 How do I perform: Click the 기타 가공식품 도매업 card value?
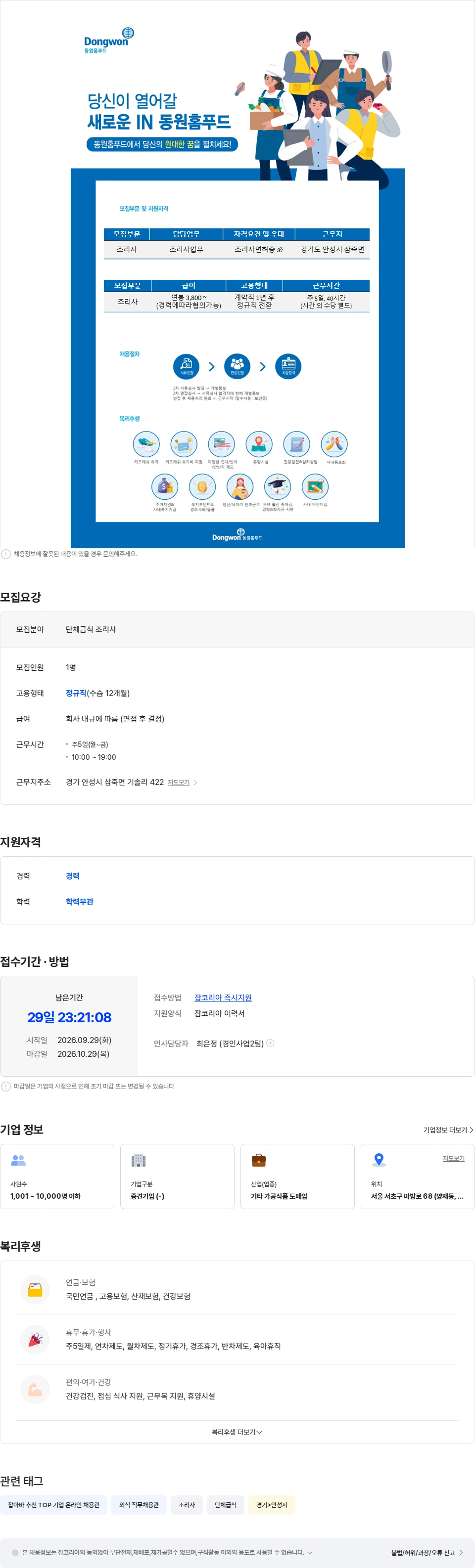point(279,1196)
